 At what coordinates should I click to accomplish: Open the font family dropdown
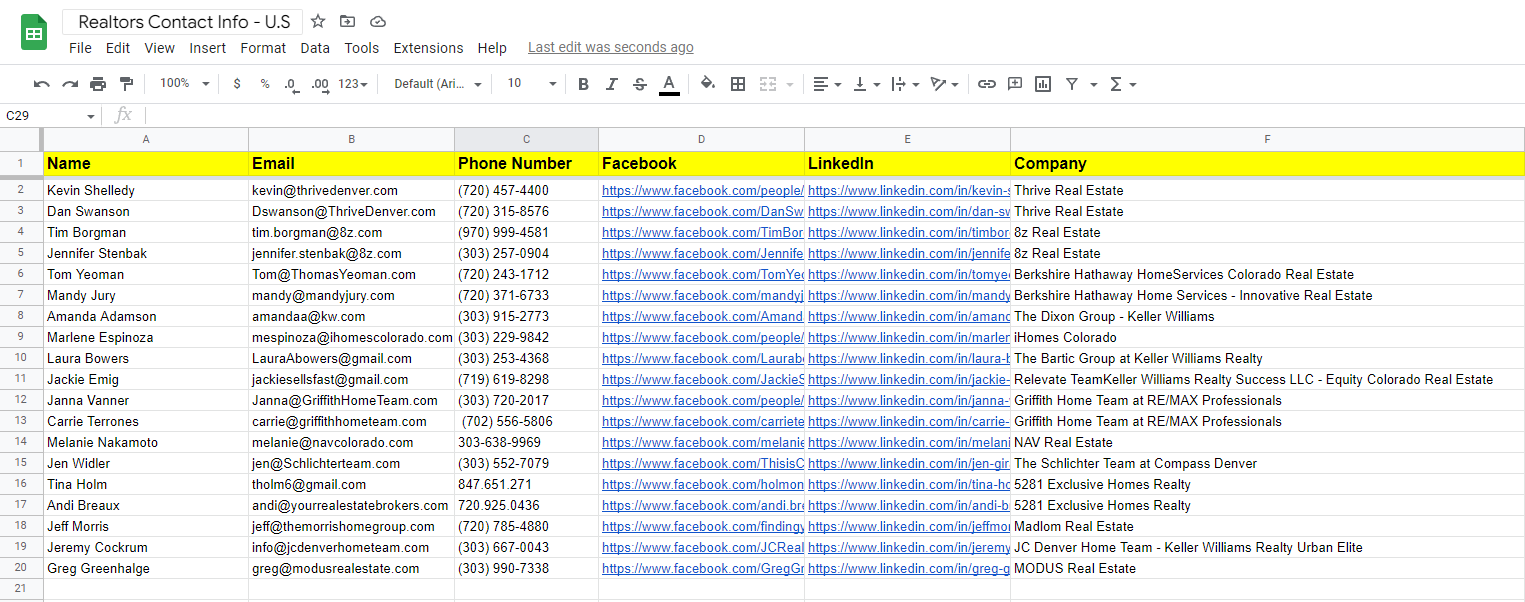click(x=438, y=84)
